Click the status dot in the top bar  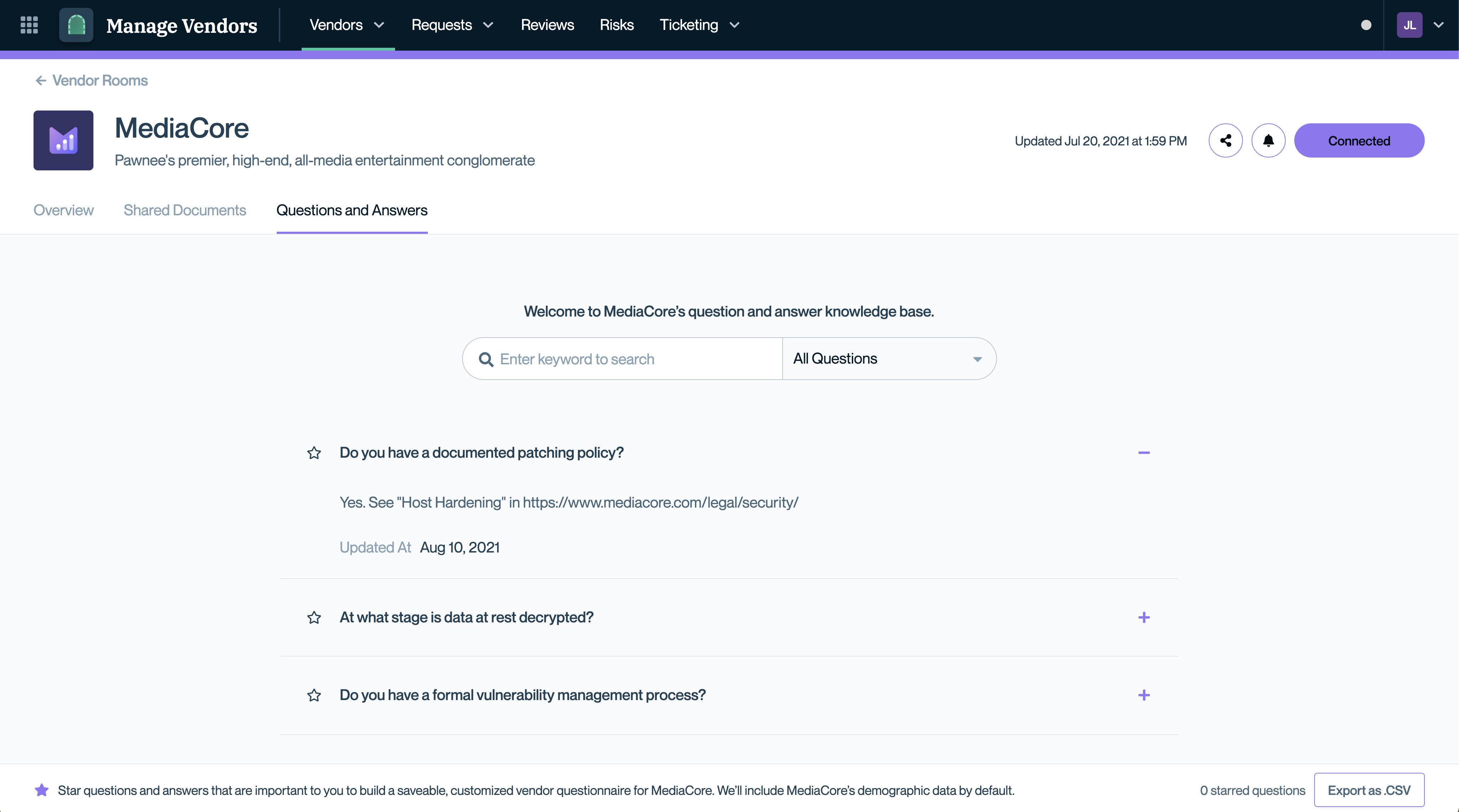pyautogui.click(x=1366, y=25)
